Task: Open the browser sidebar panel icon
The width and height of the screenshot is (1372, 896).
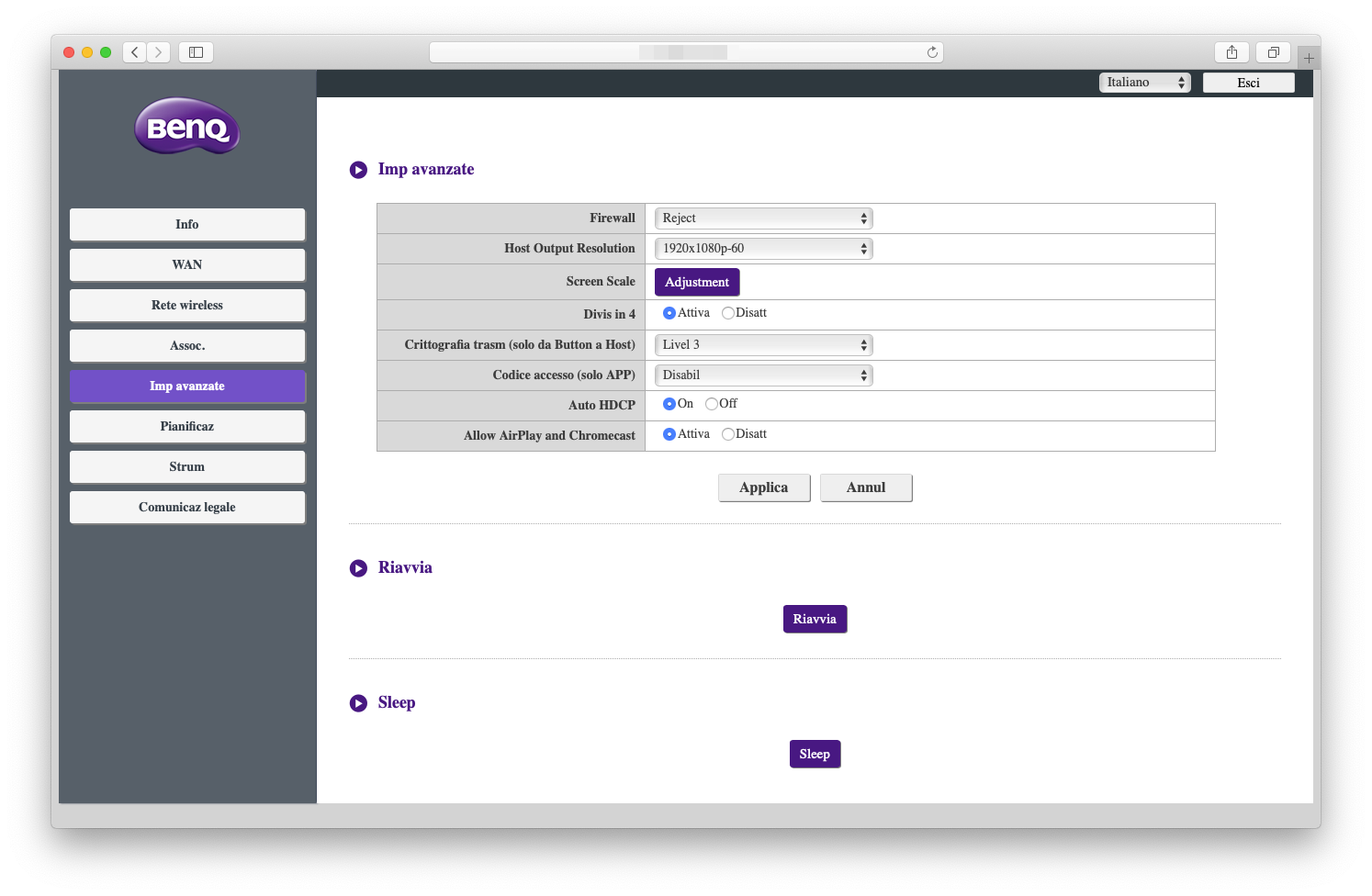Action: click(195, 52)
